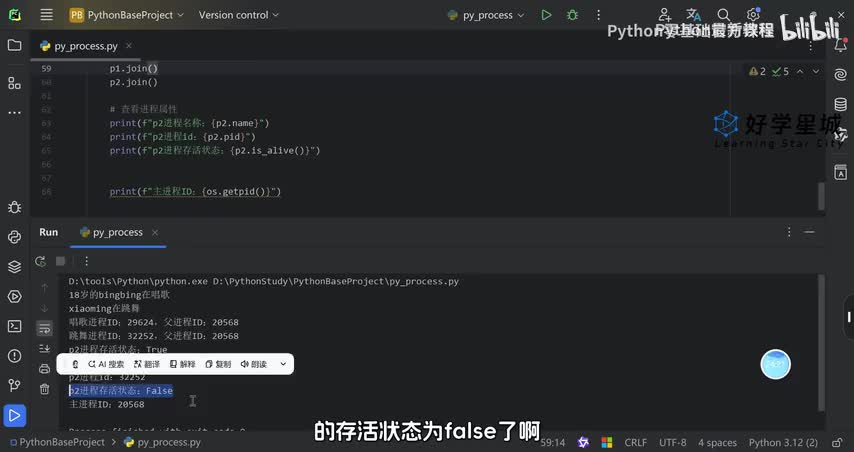Jump to previous stack frame up arrow in console
The image size is (854, 452).
point(45,288)
